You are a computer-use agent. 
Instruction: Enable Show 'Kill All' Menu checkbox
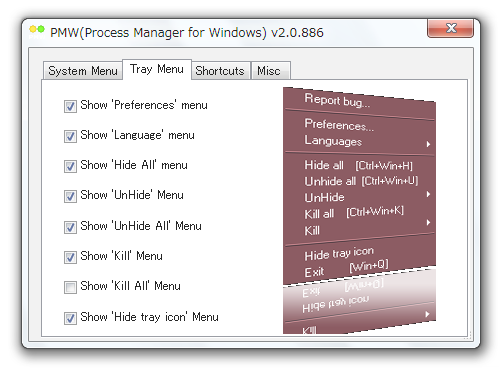coord(70,287)
